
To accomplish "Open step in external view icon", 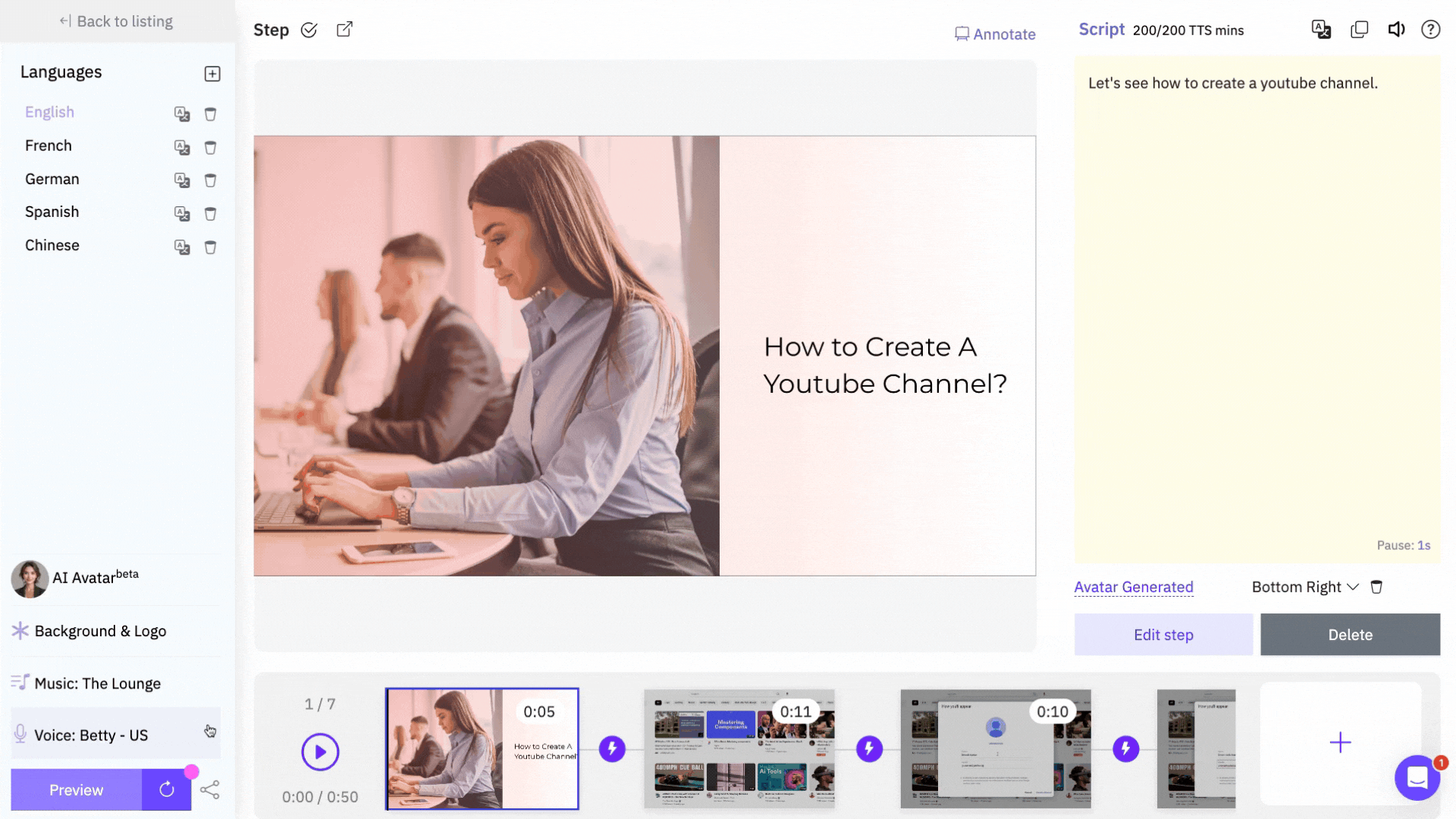I will pos(344,30).
